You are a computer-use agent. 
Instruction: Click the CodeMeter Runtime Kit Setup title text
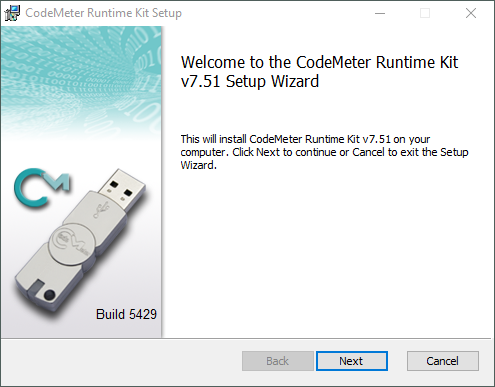(x=104, y=13)
